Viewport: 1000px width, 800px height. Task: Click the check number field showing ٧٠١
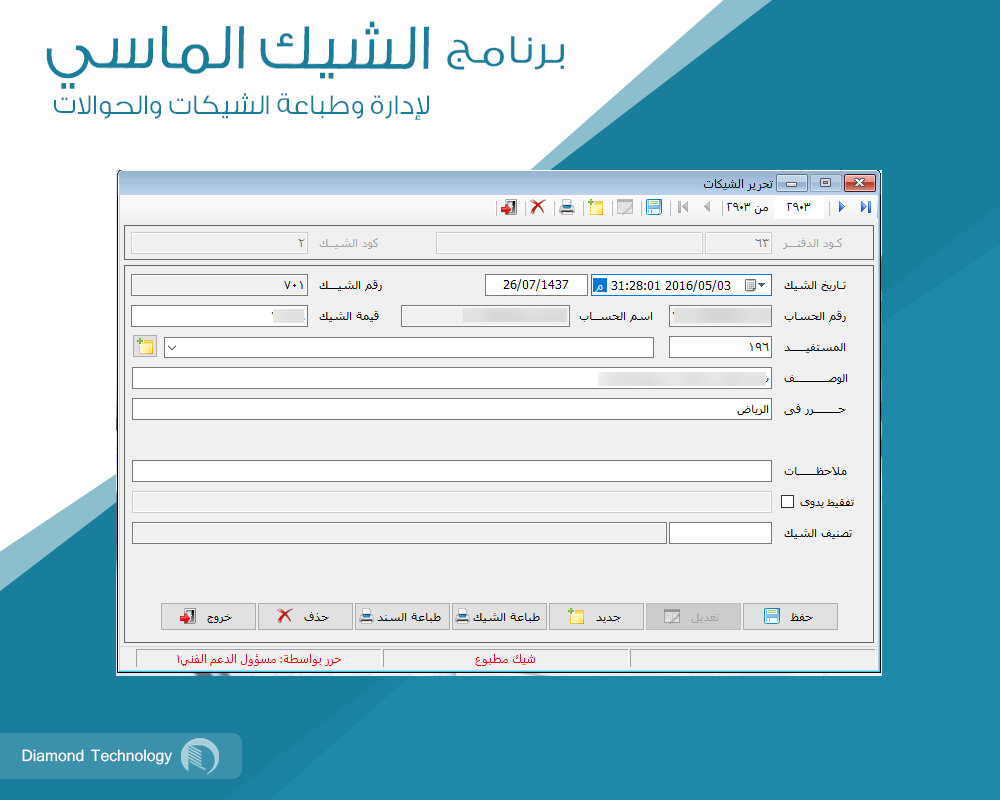click(x=219, y=285)
